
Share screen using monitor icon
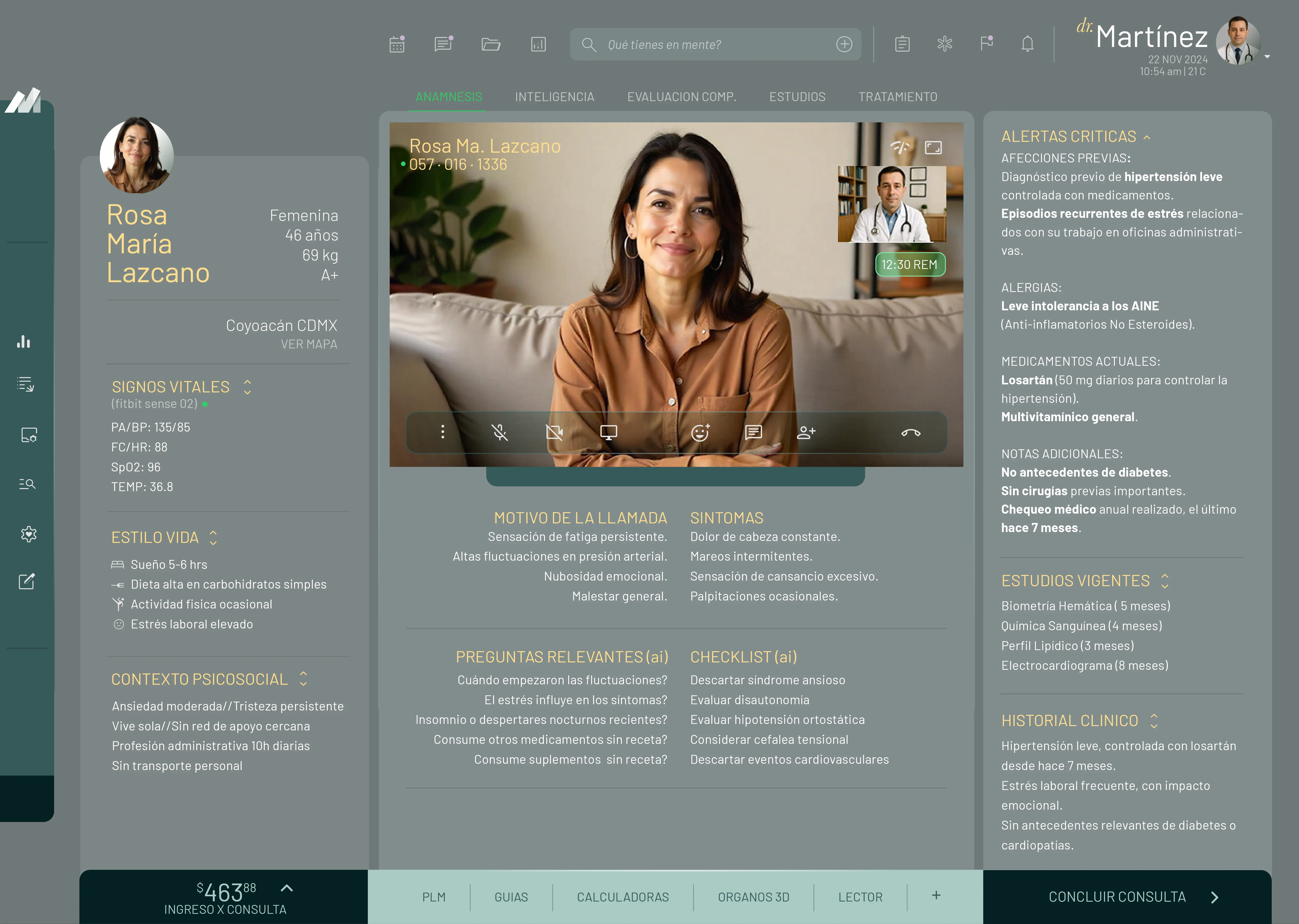point(609,433)
